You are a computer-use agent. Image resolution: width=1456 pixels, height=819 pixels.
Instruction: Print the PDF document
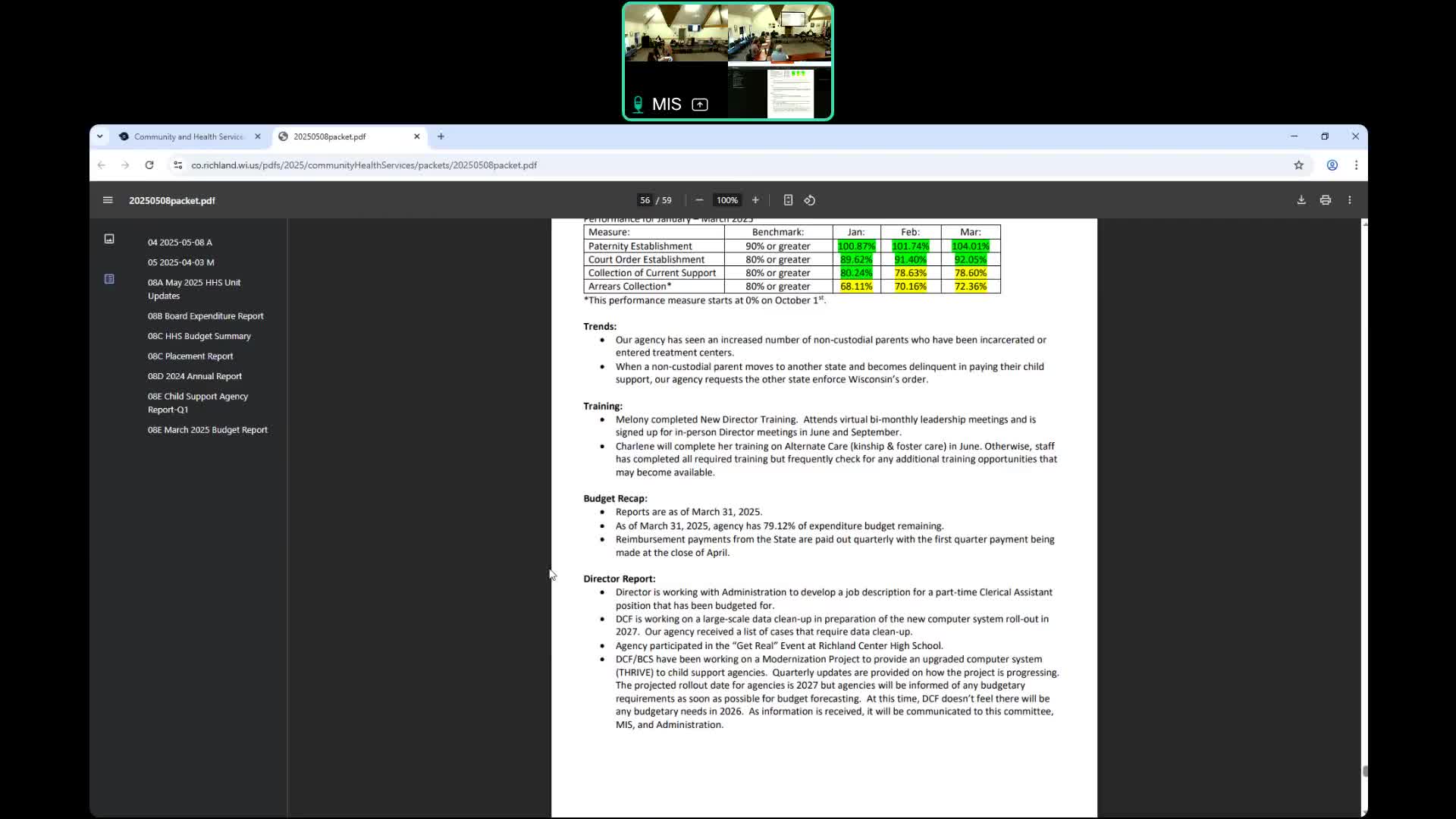coord(1326,200)
